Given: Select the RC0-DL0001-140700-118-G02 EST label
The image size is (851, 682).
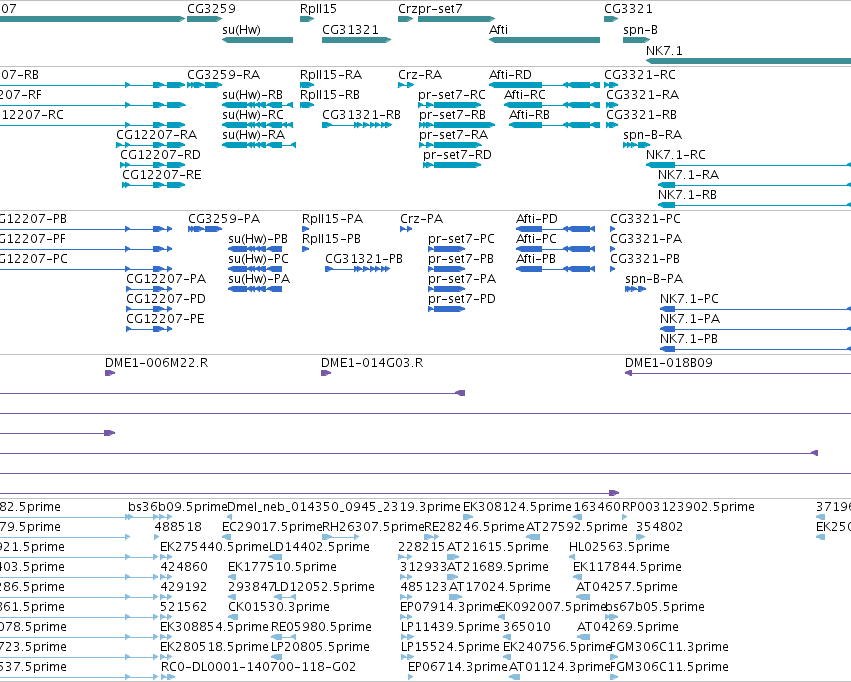Looking at the screenshot, I should coord(258,667).
